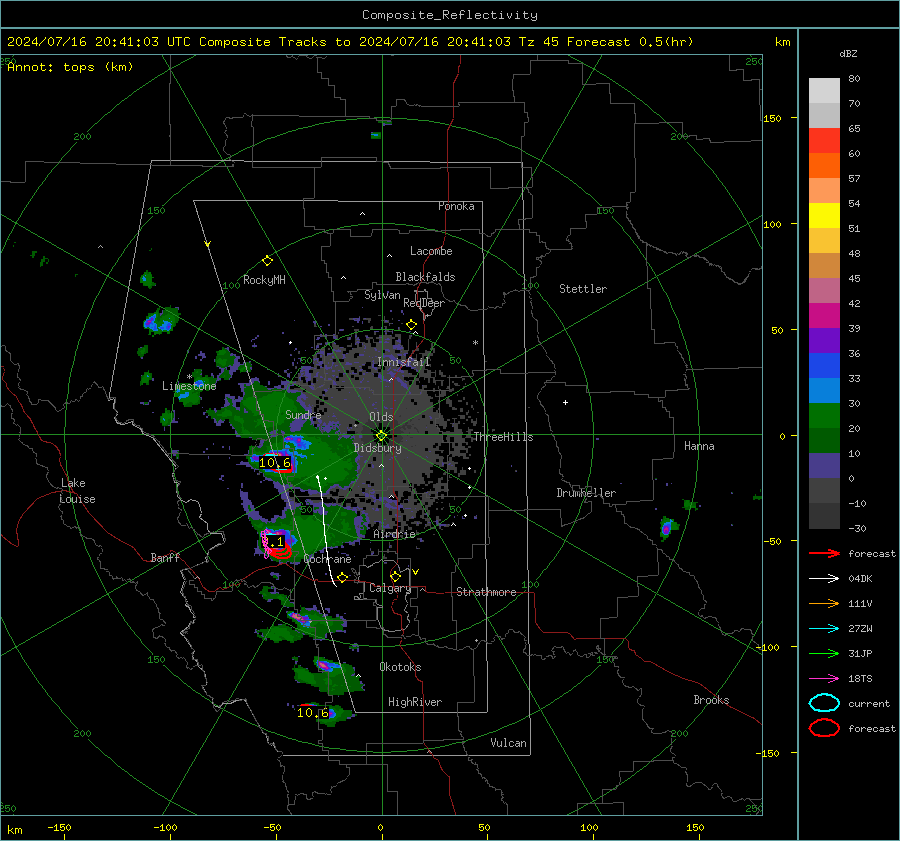The image size is (900, 841).
Task: Click the cyan 'current' ellipse legend icon
Action: 824,703
